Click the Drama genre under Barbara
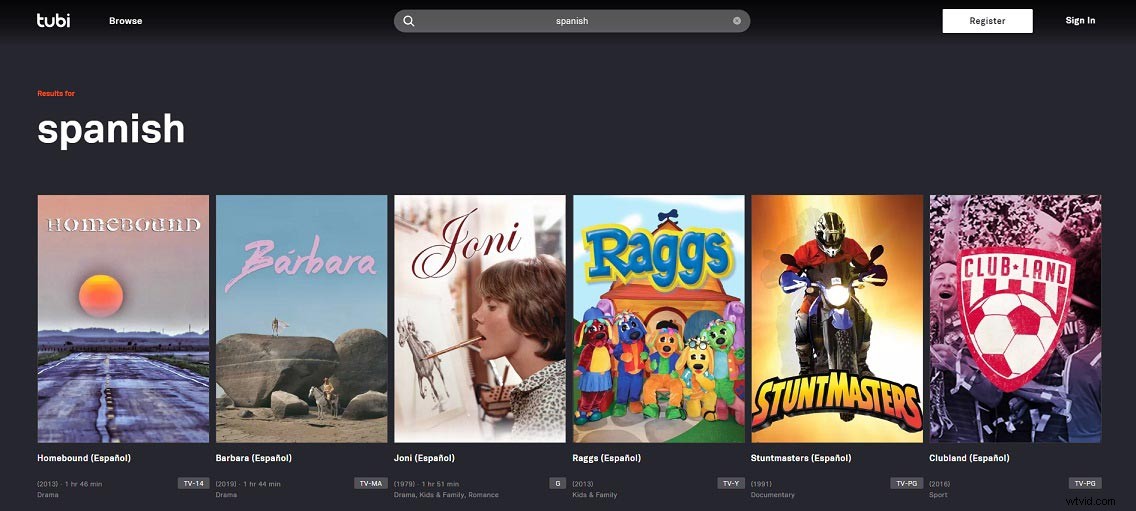Image resolution: width=1136 pixels, height=511 pixels. click(x=226, y=495)
